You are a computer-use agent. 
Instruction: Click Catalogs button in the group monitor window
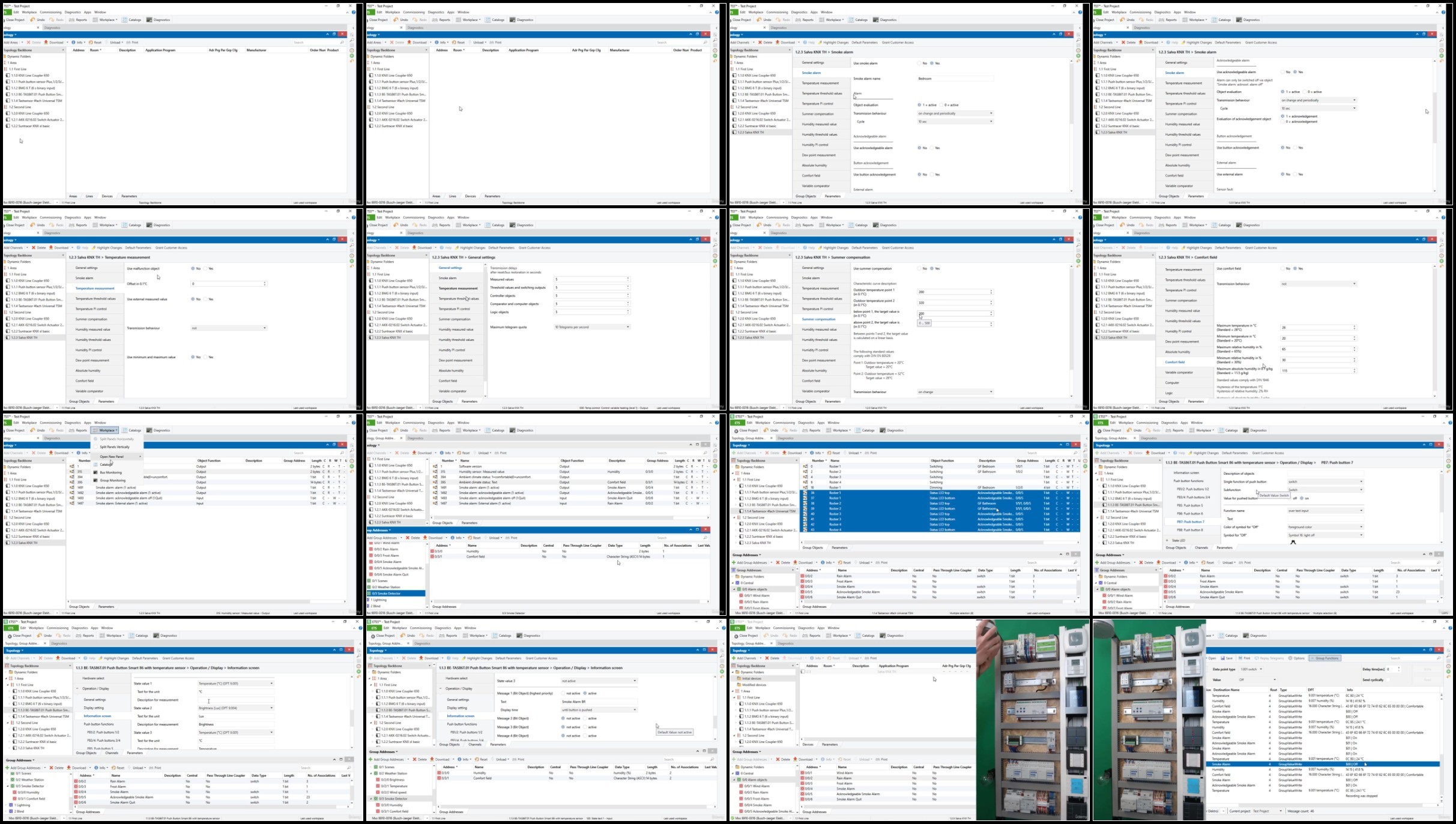tap(1228, 636)
